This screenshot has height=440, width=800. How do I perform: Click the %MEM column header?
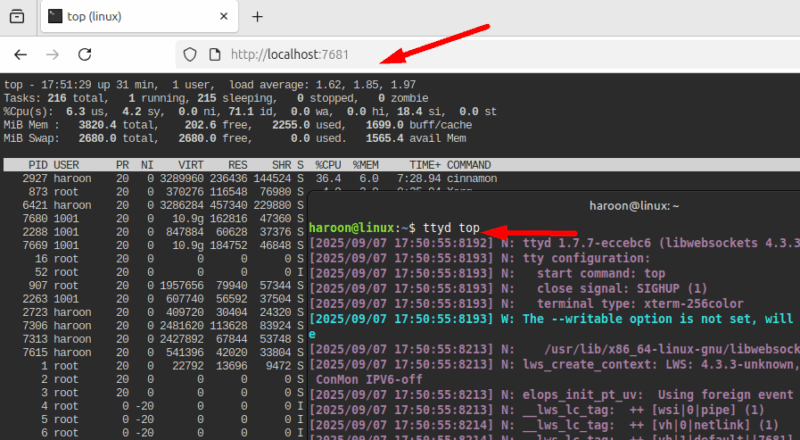pos(365,165)
